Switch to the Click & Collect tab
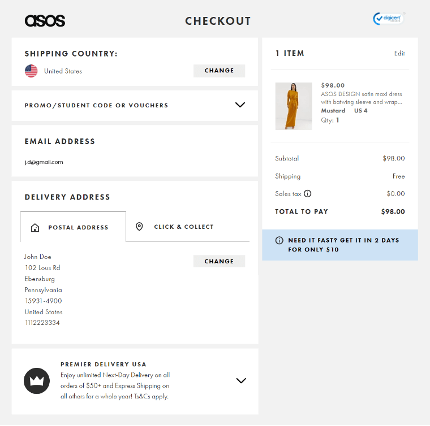The width and height of the screenshot is (430, 426). pos(188,226)
